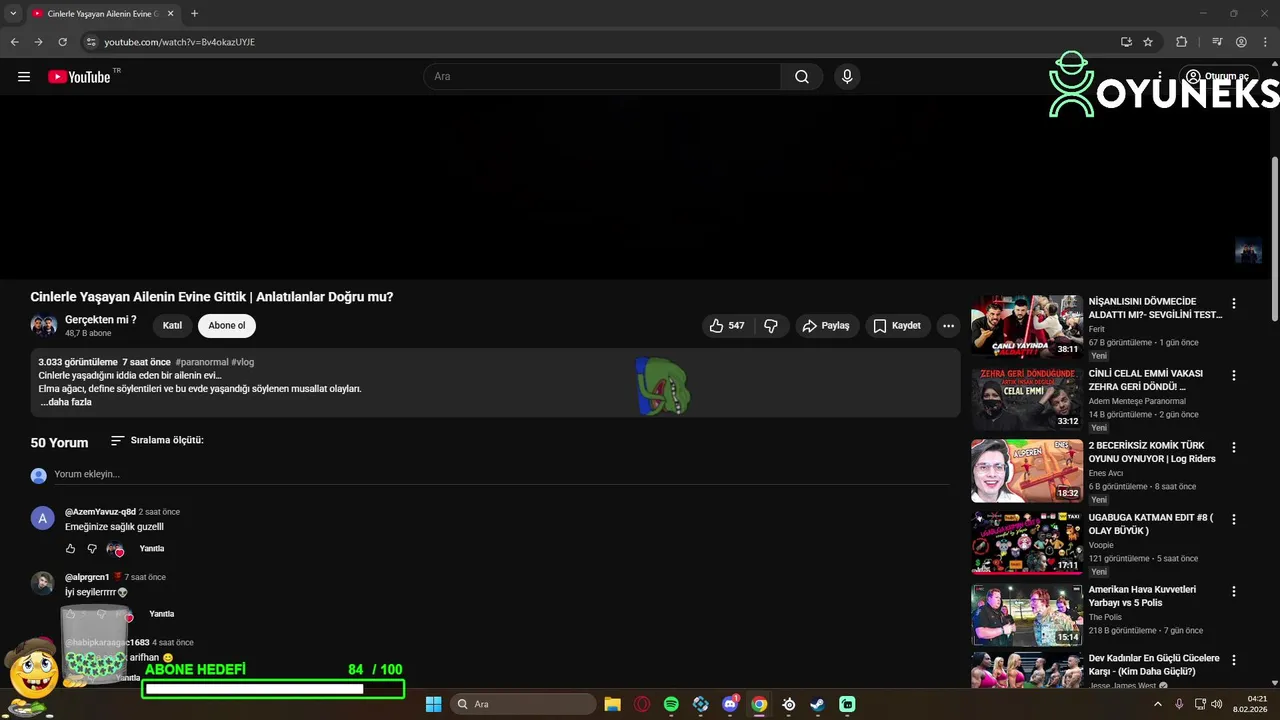Open NİŞANLISINI DÖVMECİDE ALDATTI video thumbnail
This screenshot has height=720, width=1280.
coord(1026,326)
